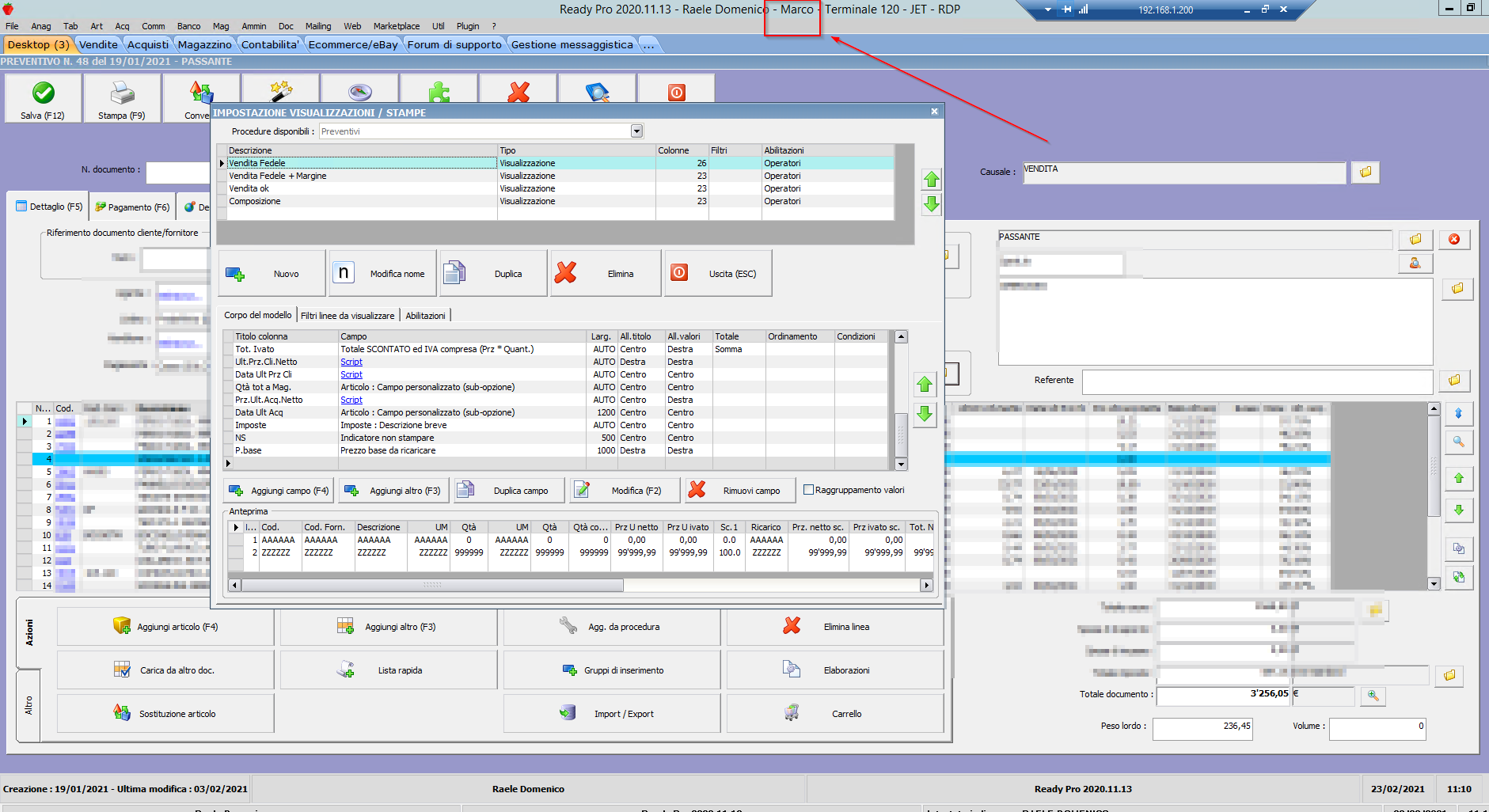Click the Duplica button
1489x812 pixels.
click(x=494, y=274)
